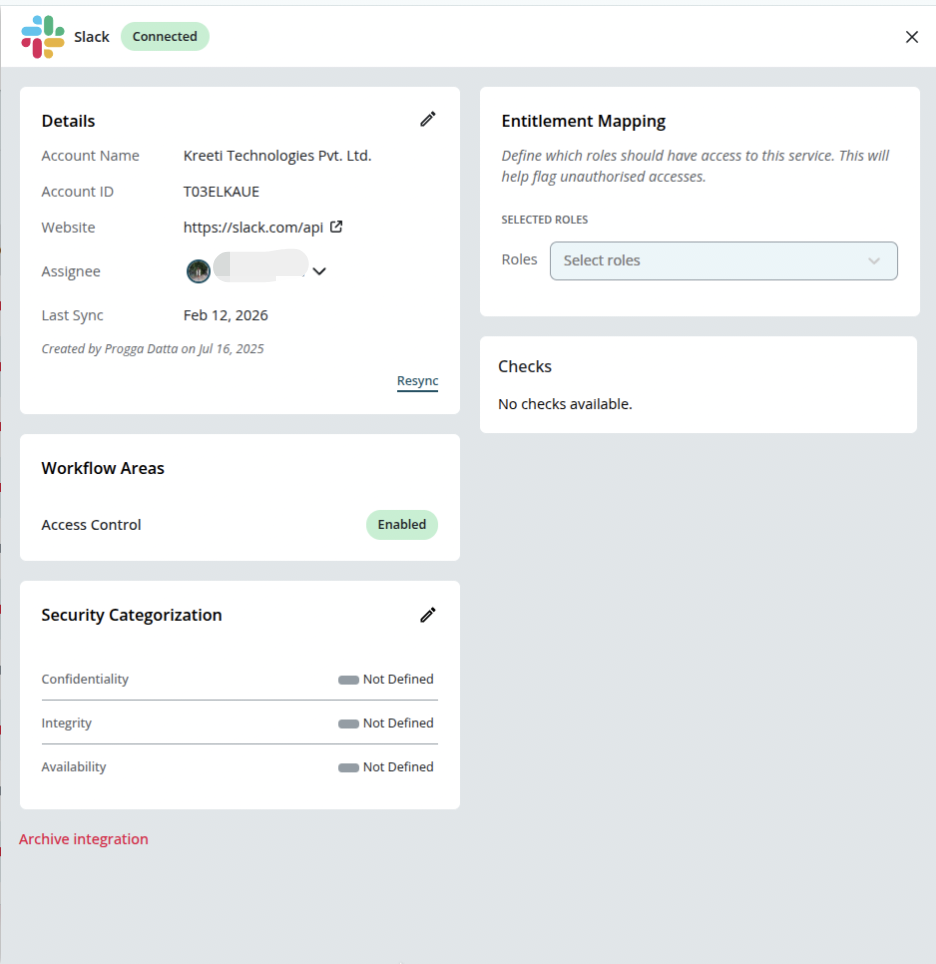Open the edit pencil on Security Categorization
The image size is (936, 964).
click(x=427, y=614)
